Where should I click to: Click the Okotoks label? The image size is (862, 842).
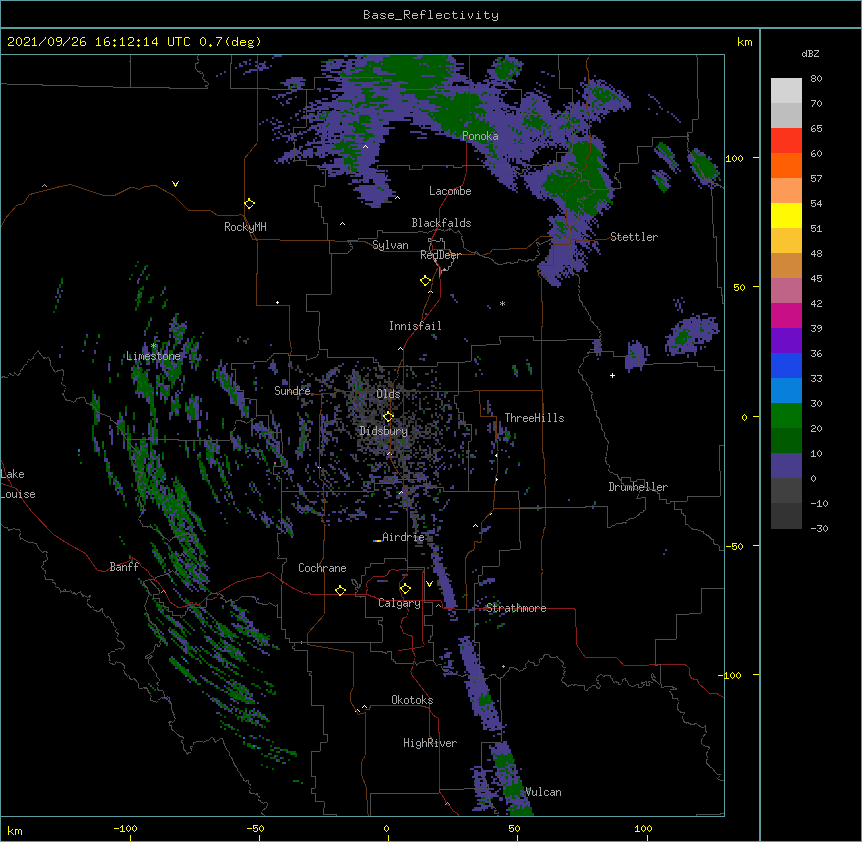412,700
